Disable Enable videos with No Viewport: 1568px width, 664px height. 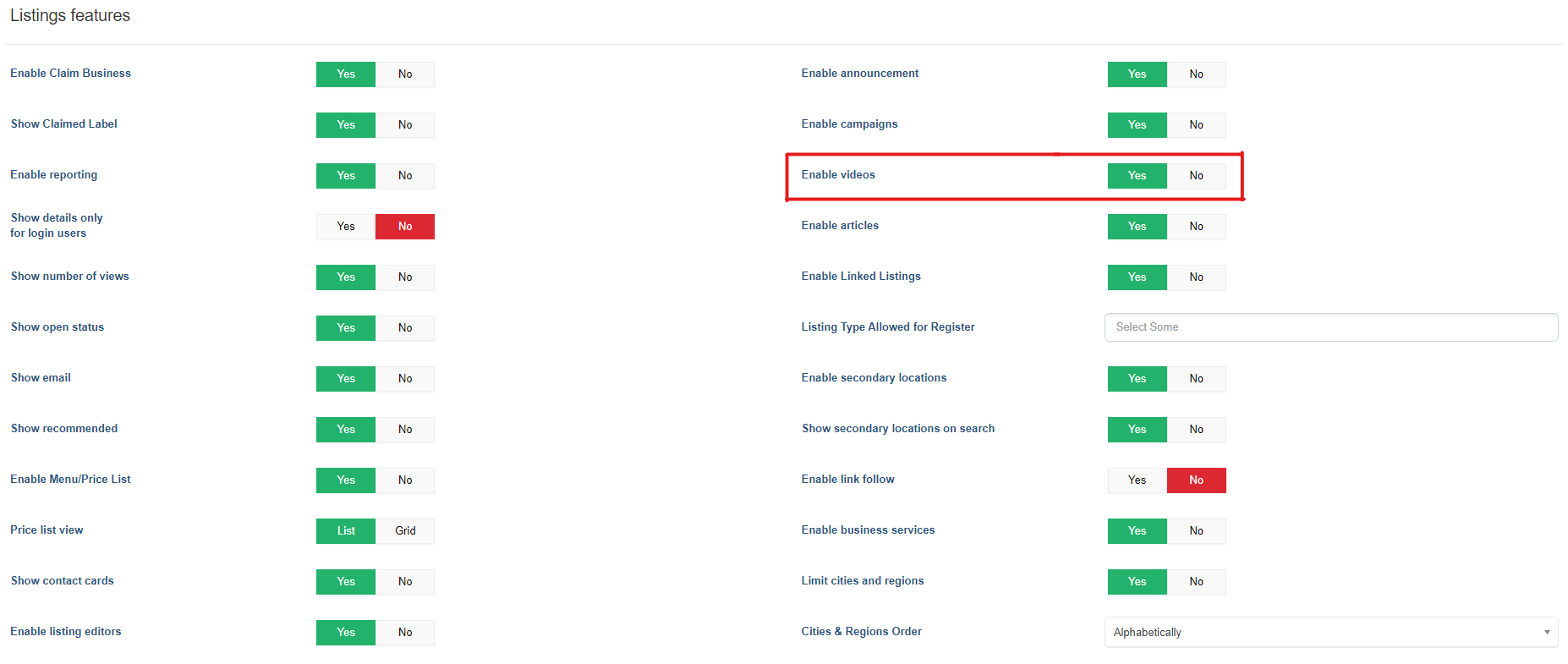point(1197,176)
